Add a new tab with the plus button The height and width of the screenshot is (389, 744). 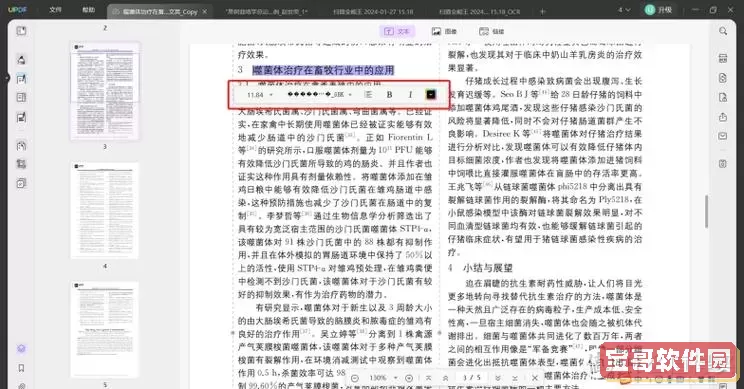point(543,11)
